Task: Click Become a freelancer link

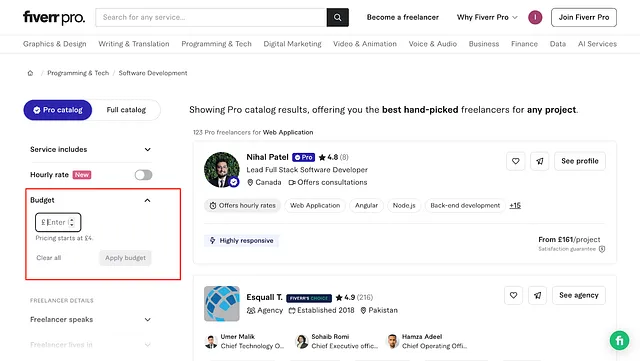Action: tap(403, 17)
